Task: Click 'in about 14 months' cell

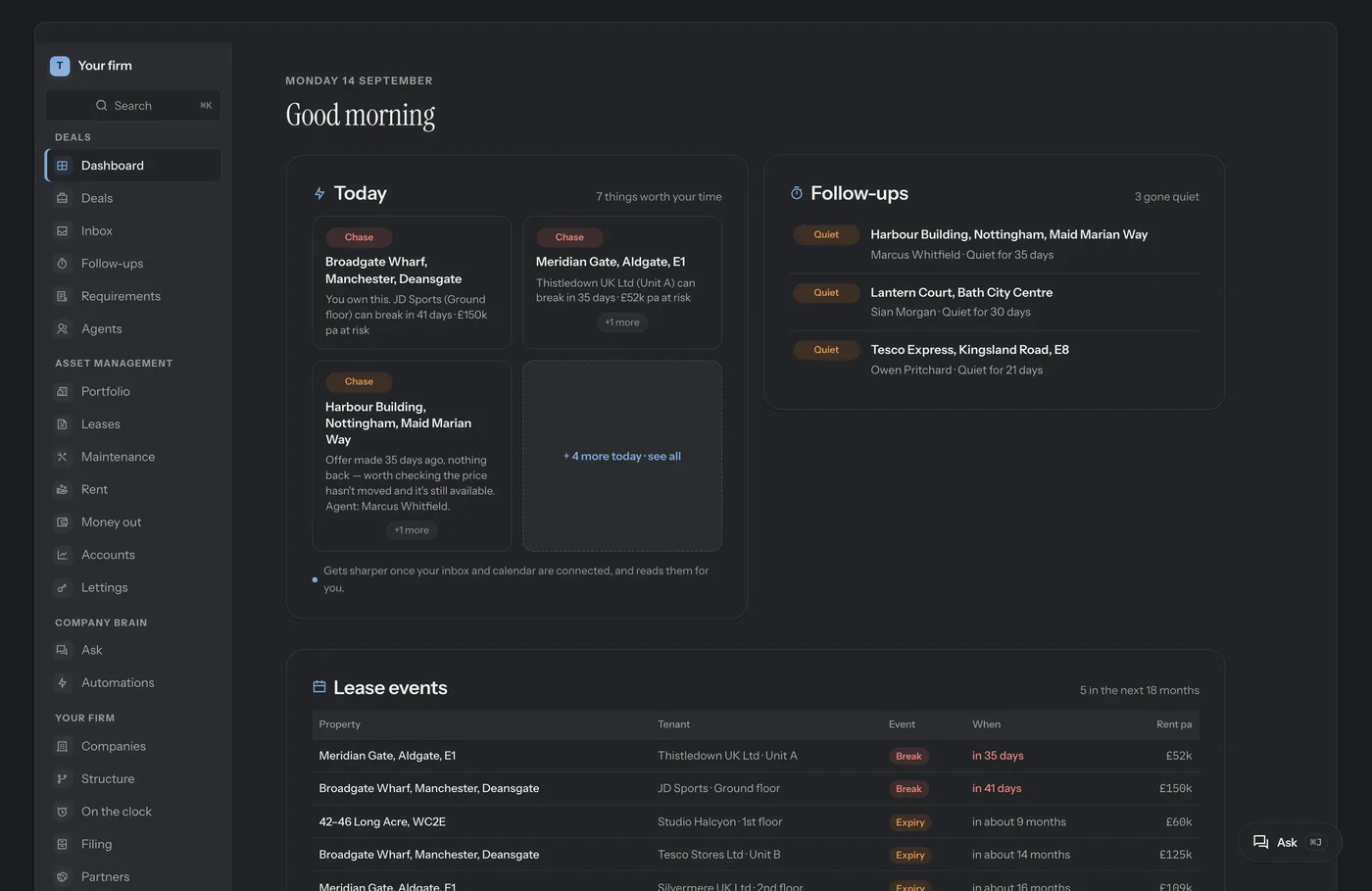Action: (x=1021, y=855)
